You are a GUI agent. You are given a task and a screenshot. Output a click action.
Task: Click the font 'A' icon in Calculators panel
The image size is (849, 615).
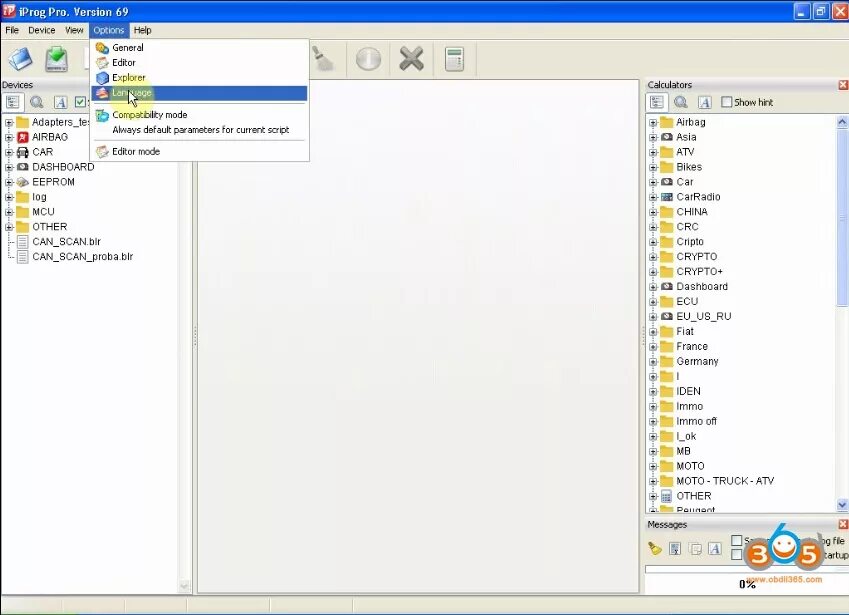704,102
